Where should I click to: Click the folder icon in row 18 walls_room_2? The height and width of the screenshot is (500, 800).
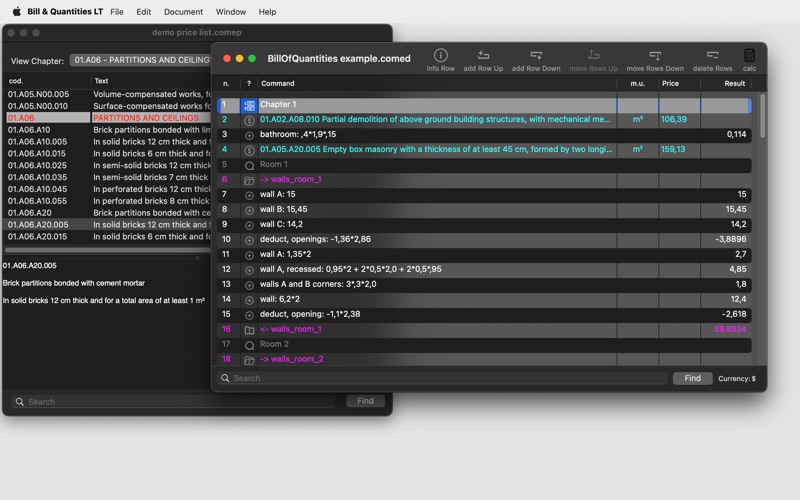pos(249,360)
